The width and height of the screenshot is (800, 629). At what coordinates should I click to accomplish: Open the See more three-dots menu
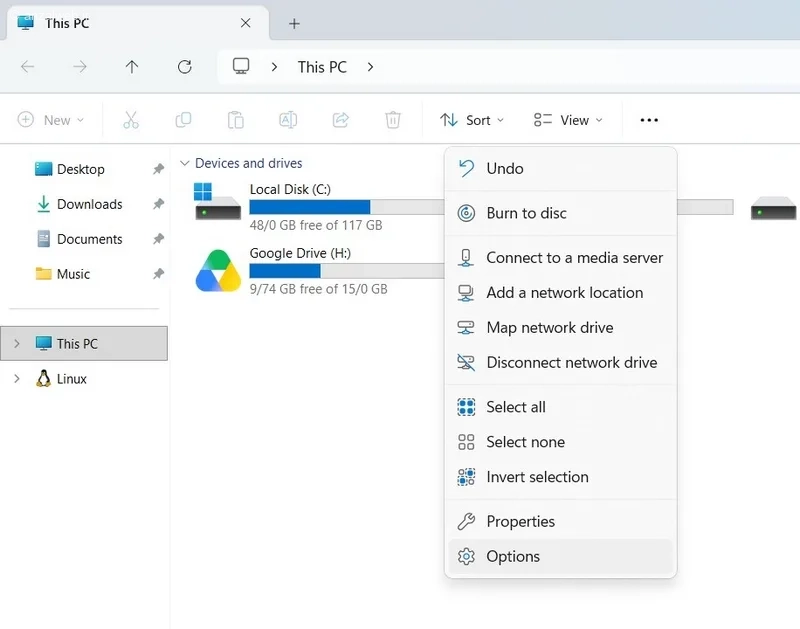[649, 120]
